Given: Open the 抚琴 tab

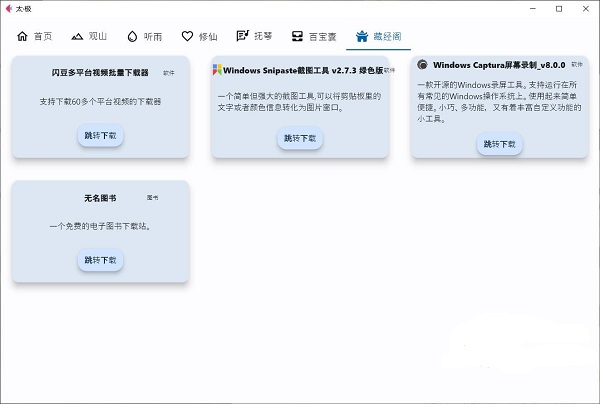Looking at the screenshot, I should 254,36.
